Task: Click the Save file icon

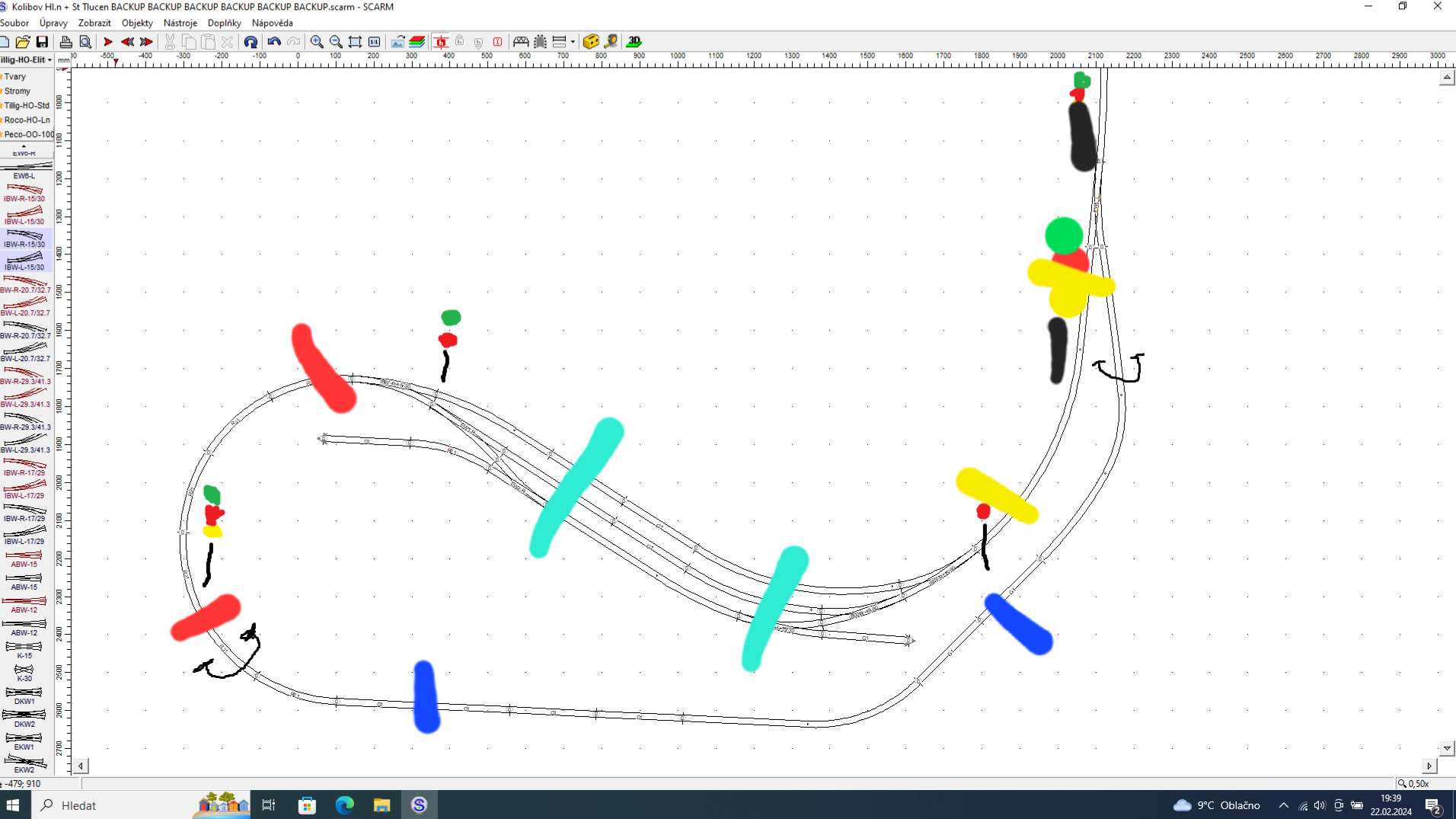Action: click(42, 42)
